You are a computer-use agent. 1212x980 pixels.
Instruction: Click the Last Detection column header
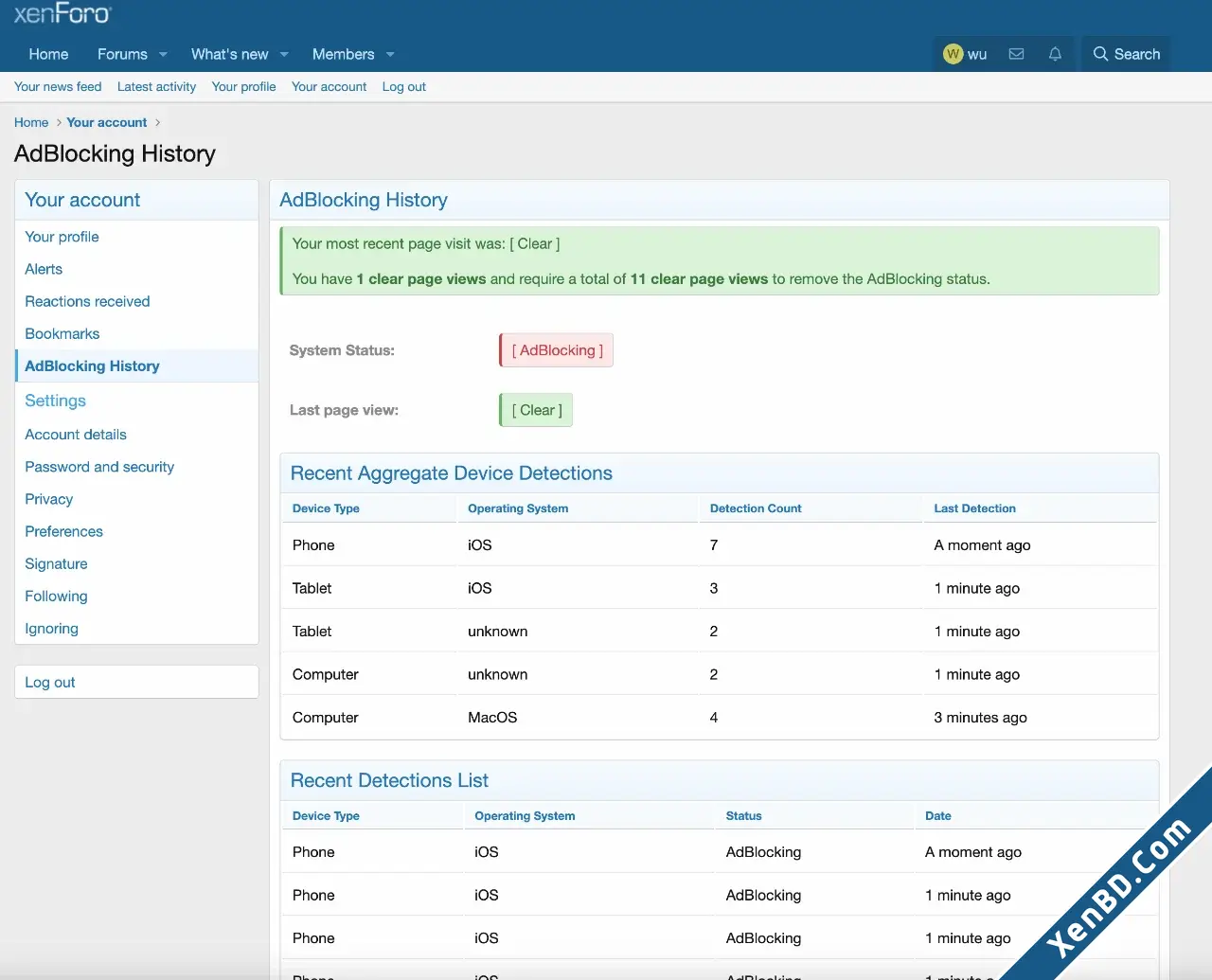(x=974, y=508)
